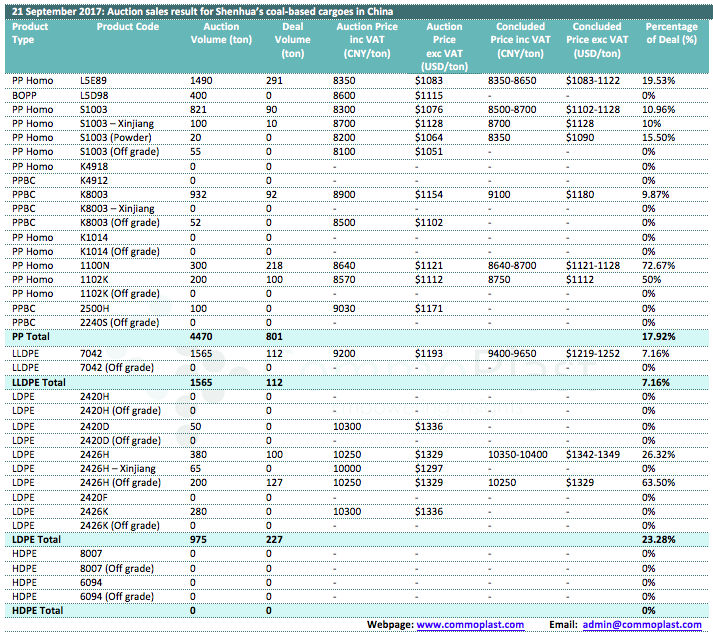This screenshot has height=638, width=713.
Task: Select PP total deal volume '801'
Action: click(x=274, y=337)
